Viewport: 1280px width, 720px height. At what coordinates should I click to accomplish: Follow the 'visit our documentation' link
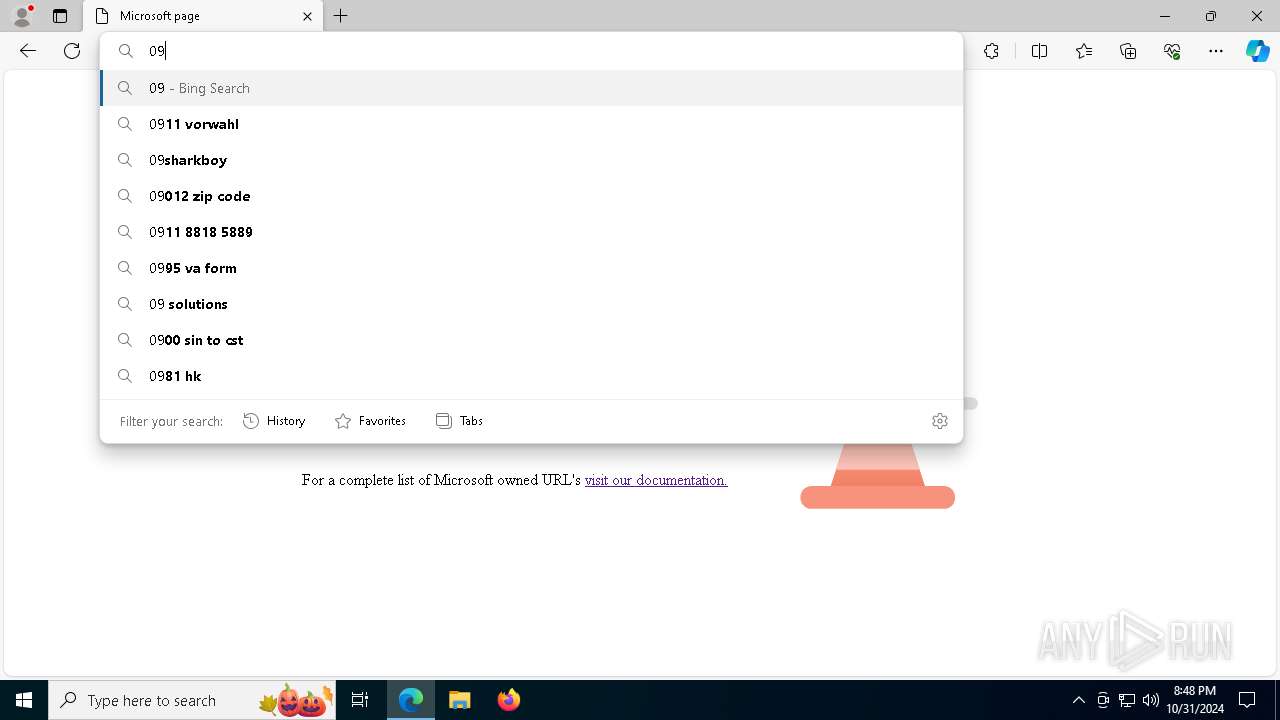tap(656, 480)
